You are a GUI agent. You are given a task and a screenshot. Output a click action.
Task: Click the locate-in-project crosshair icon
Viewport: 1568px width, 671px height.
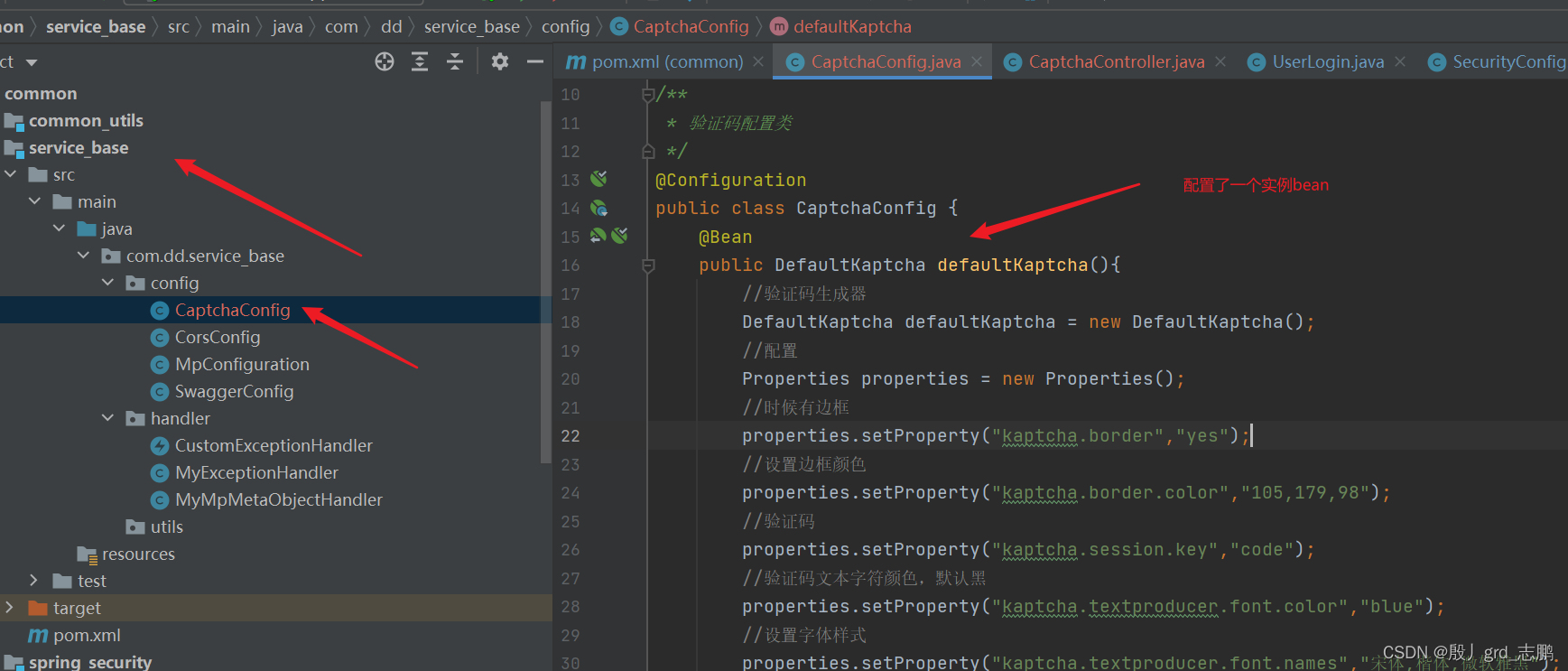[x=385, y=61]
